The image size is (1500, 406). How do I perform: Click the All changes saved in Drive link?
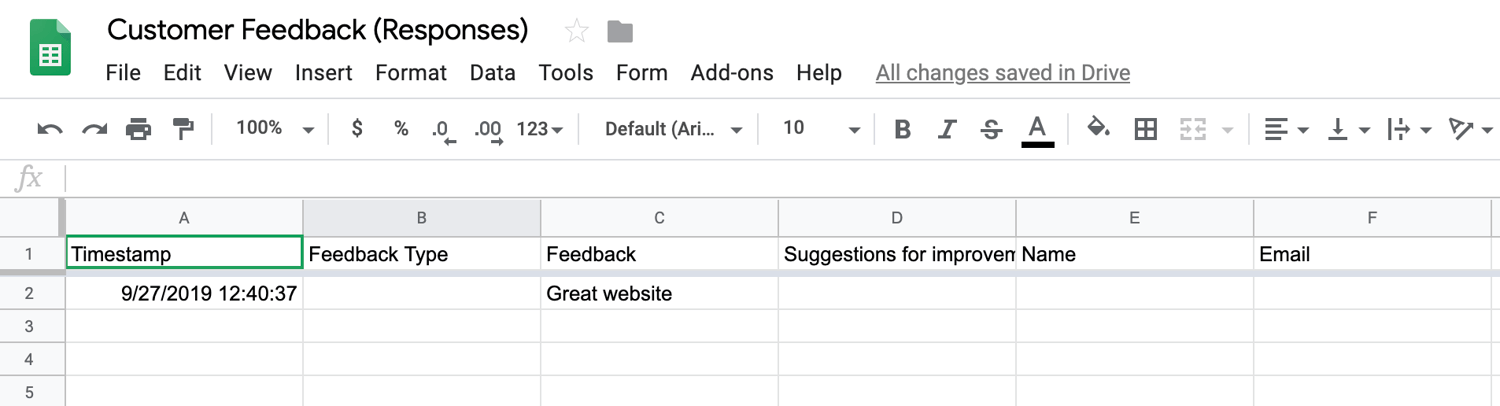(x=1003, y=73)
